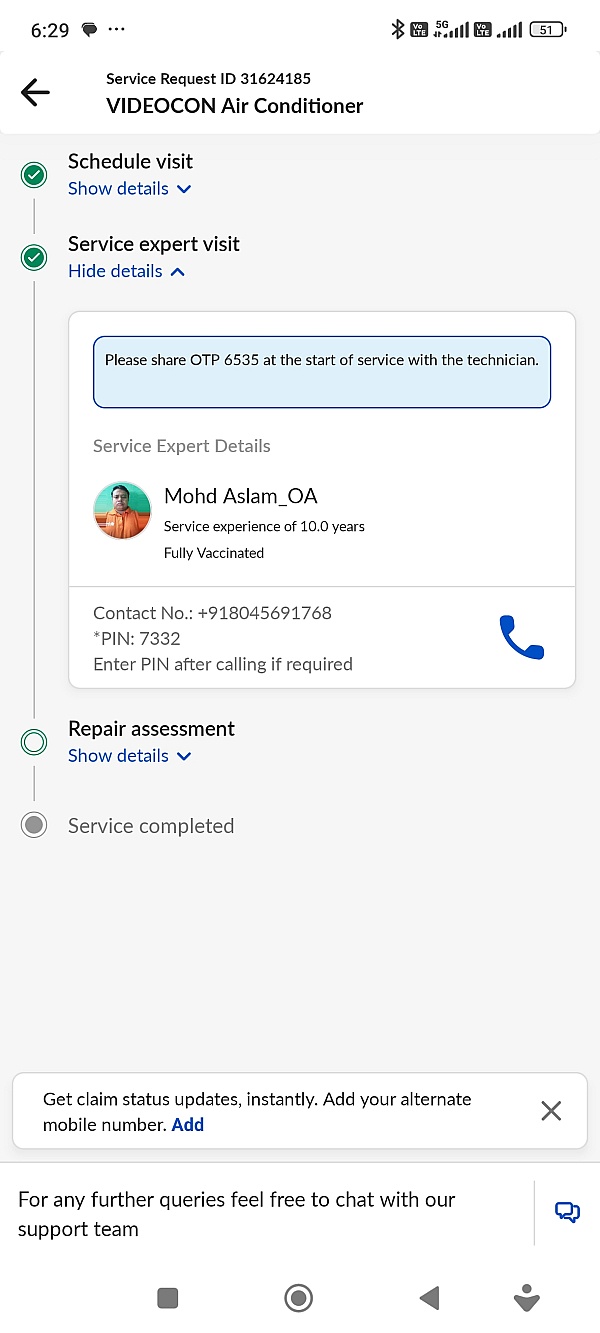Open support chat bubble icon
600x1333 pixels.
click(567, 1213)
